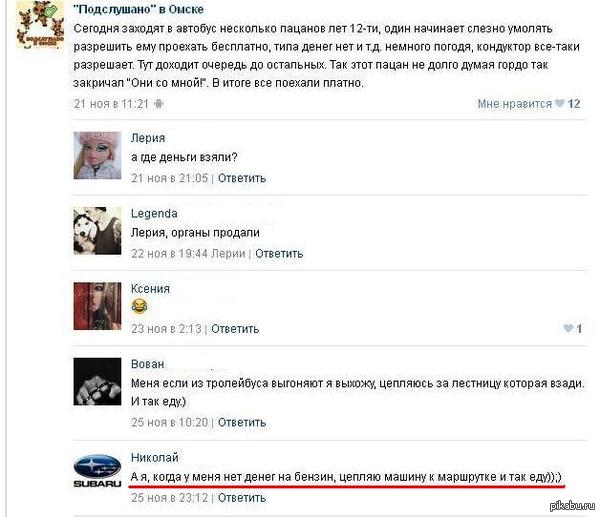600x517 pixels.
Task: Reply to Лерия's comment with Ответить
Action: click(x=242, y=178)
